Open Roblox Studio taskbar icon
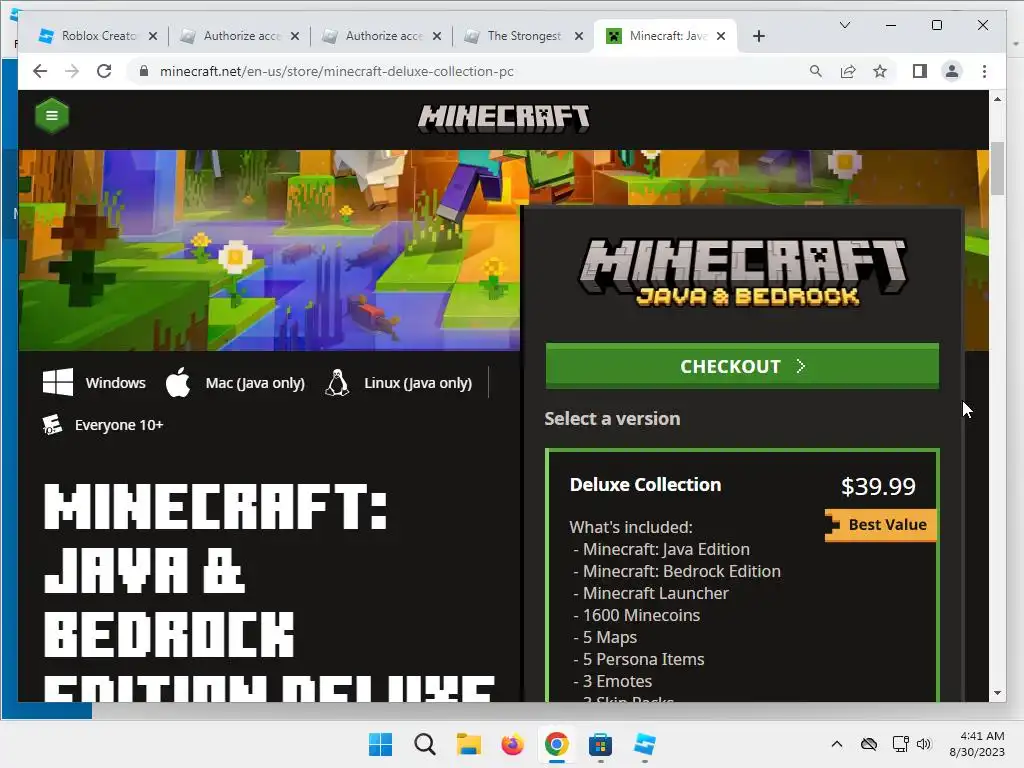Screen dimensions: 1024x768 click(x=645, y=744)
